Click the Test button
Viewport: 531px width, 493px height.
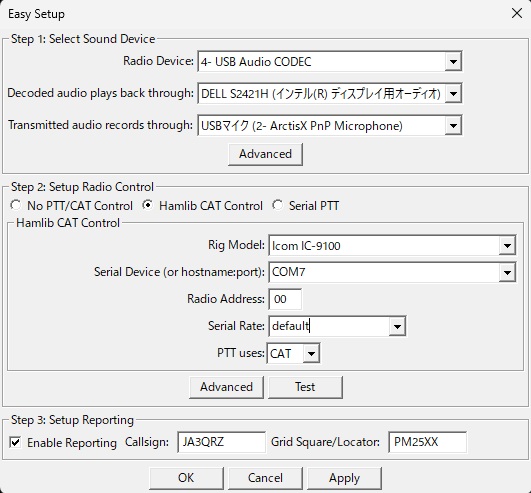coord(305,387)
